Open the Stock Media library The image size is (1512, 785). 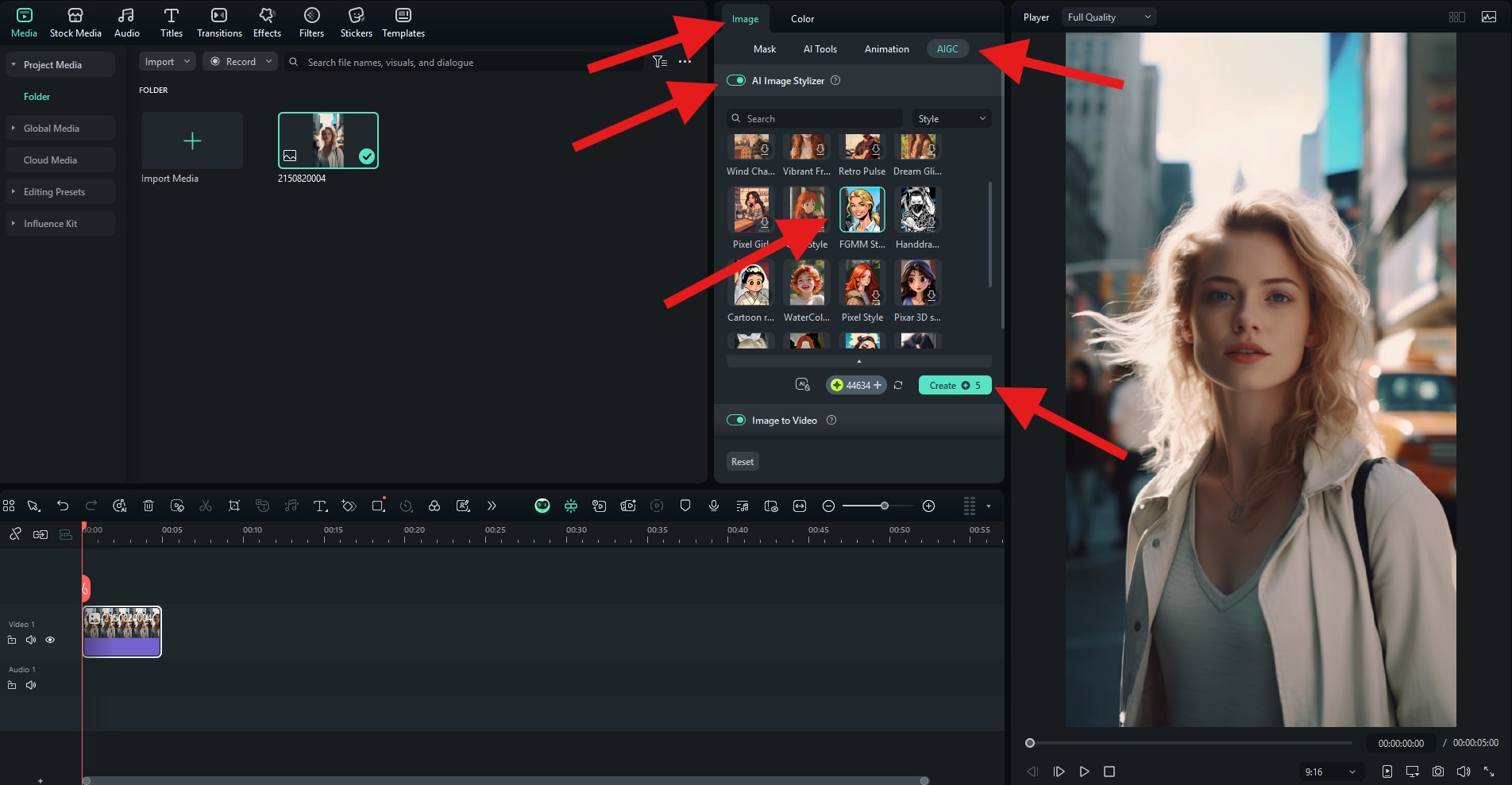point(75,23)
